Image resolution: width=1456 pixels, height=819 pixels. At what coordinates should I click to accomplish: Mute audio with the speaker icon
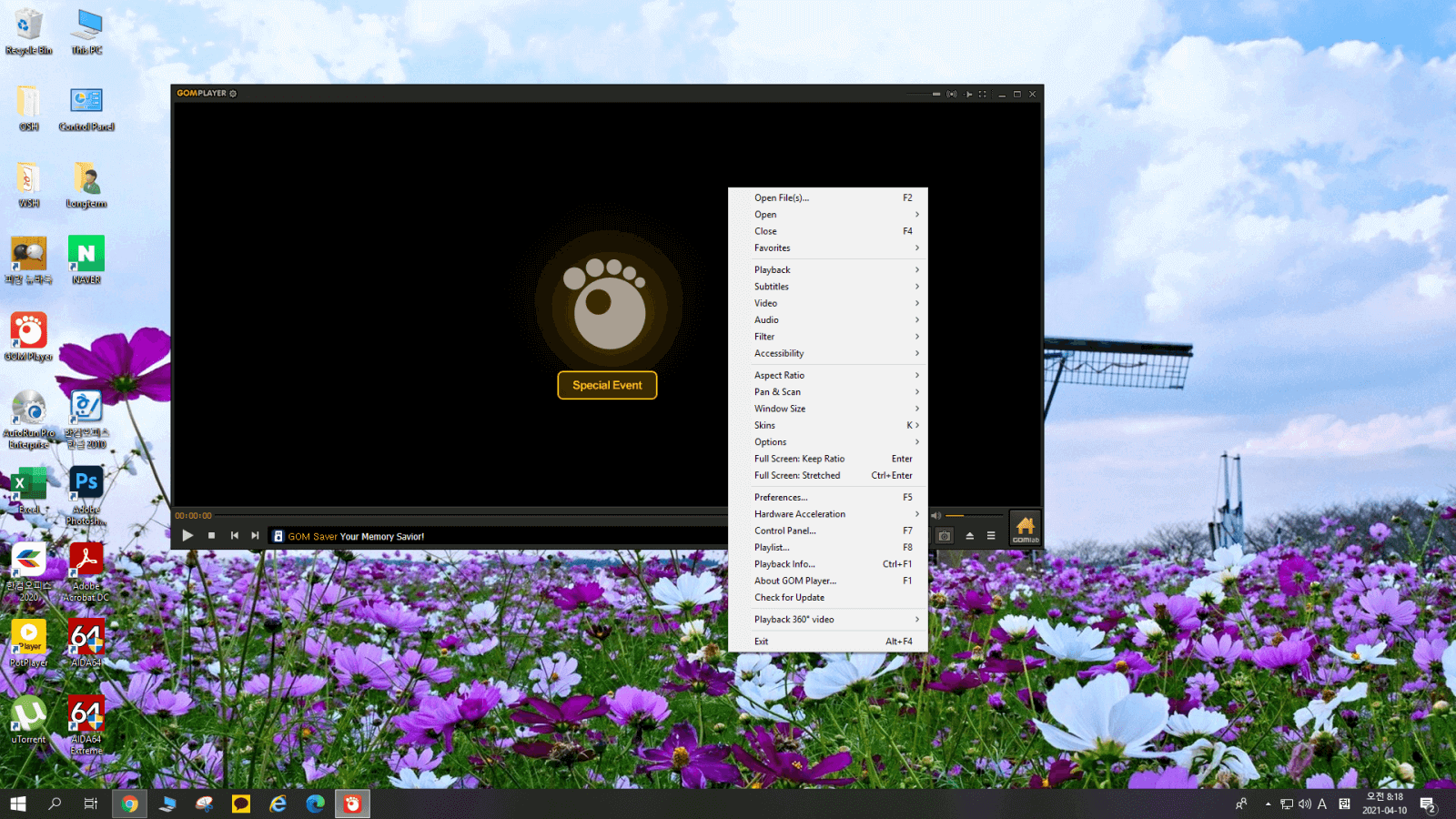click(935, 515)
